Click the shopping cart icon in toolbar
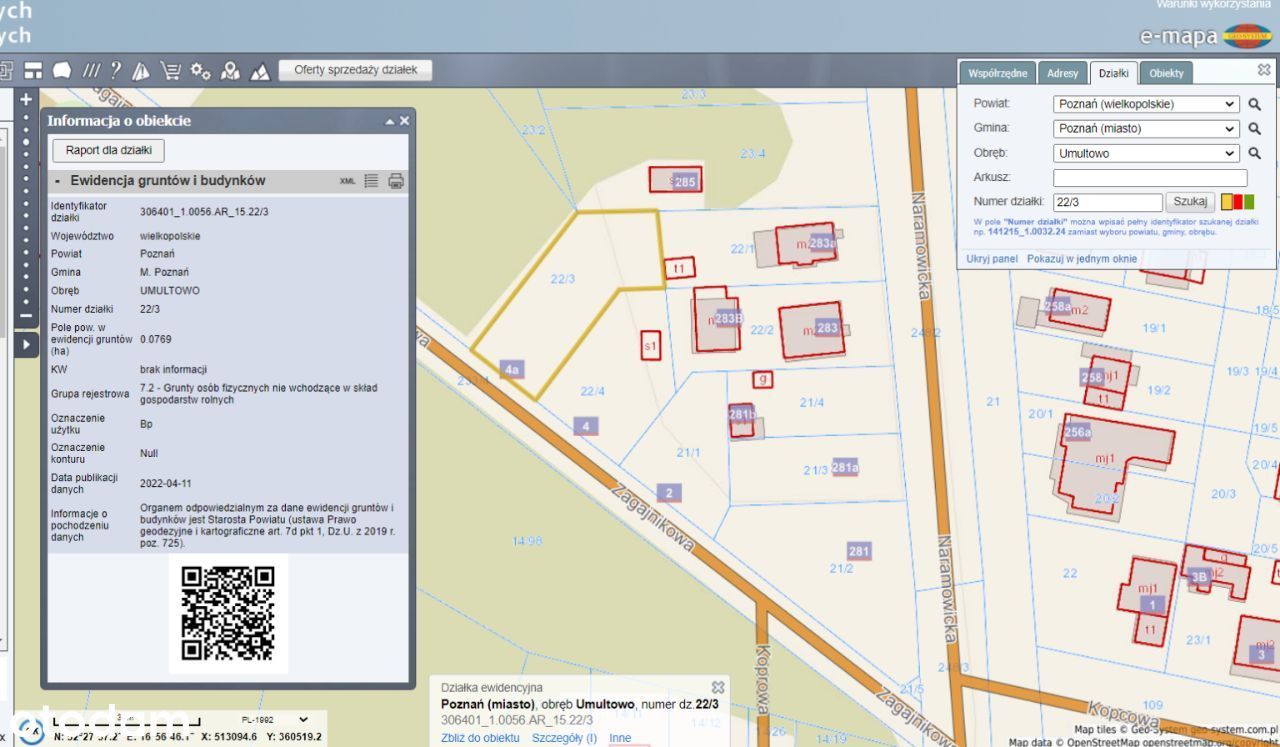Screen dimensions: 1280x747 pyautogui.click(x=171, y=71)
